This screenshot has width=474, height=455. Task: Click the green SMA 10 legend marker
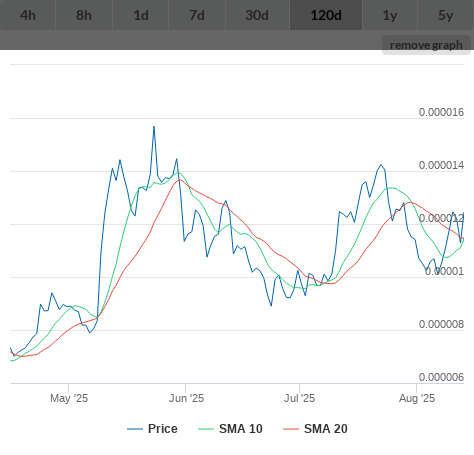pos(206,429)
